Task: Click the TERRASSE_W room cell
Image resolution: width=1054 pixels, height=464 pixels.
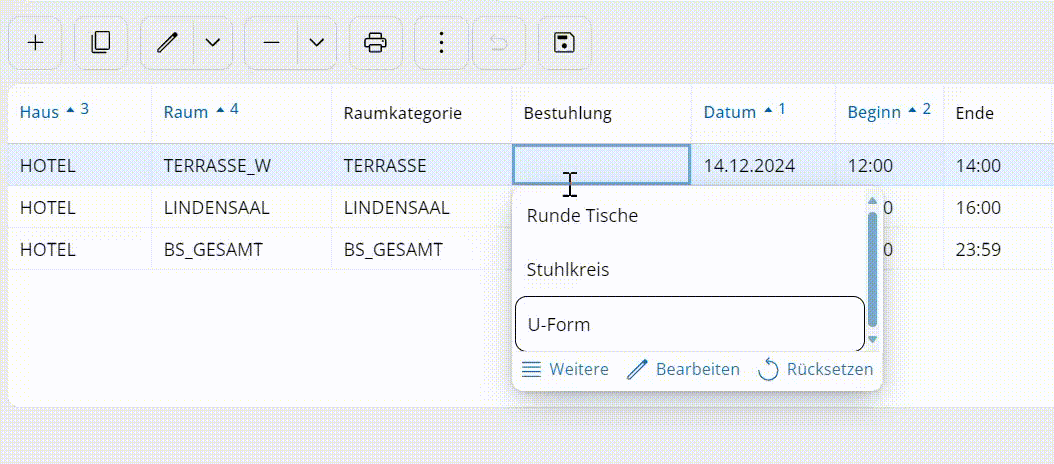Action: tap(241, 165)
